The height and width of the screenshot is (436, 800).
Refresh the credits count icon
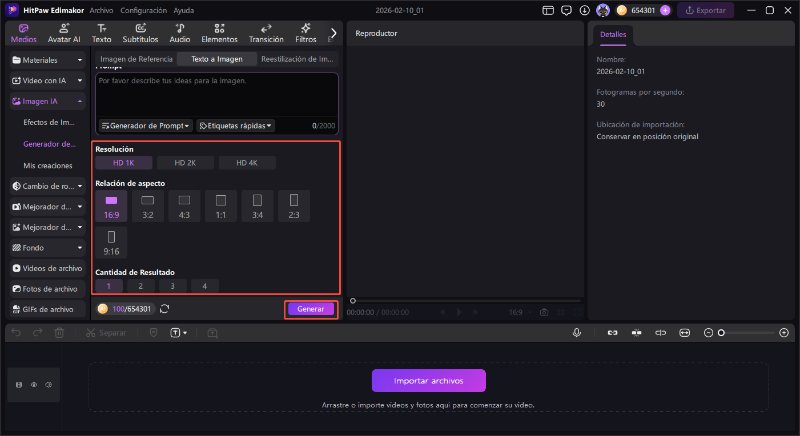click(x=164, y=309)
